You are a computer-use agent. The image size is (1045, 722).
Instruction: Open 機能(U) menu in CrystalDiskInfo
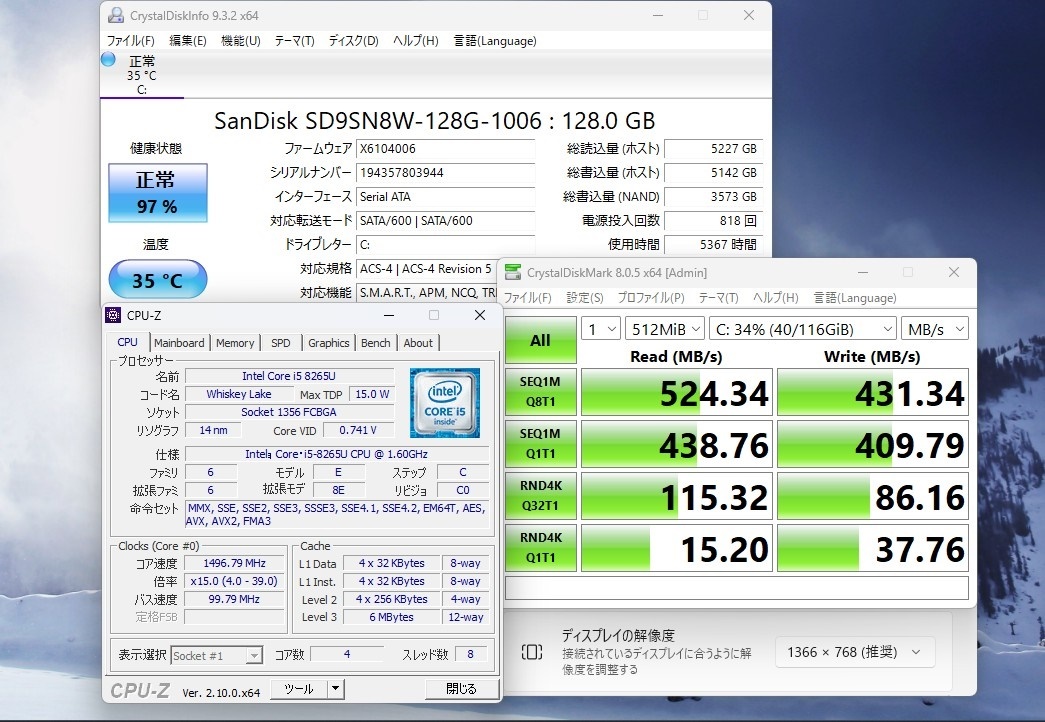coord(241,41)
